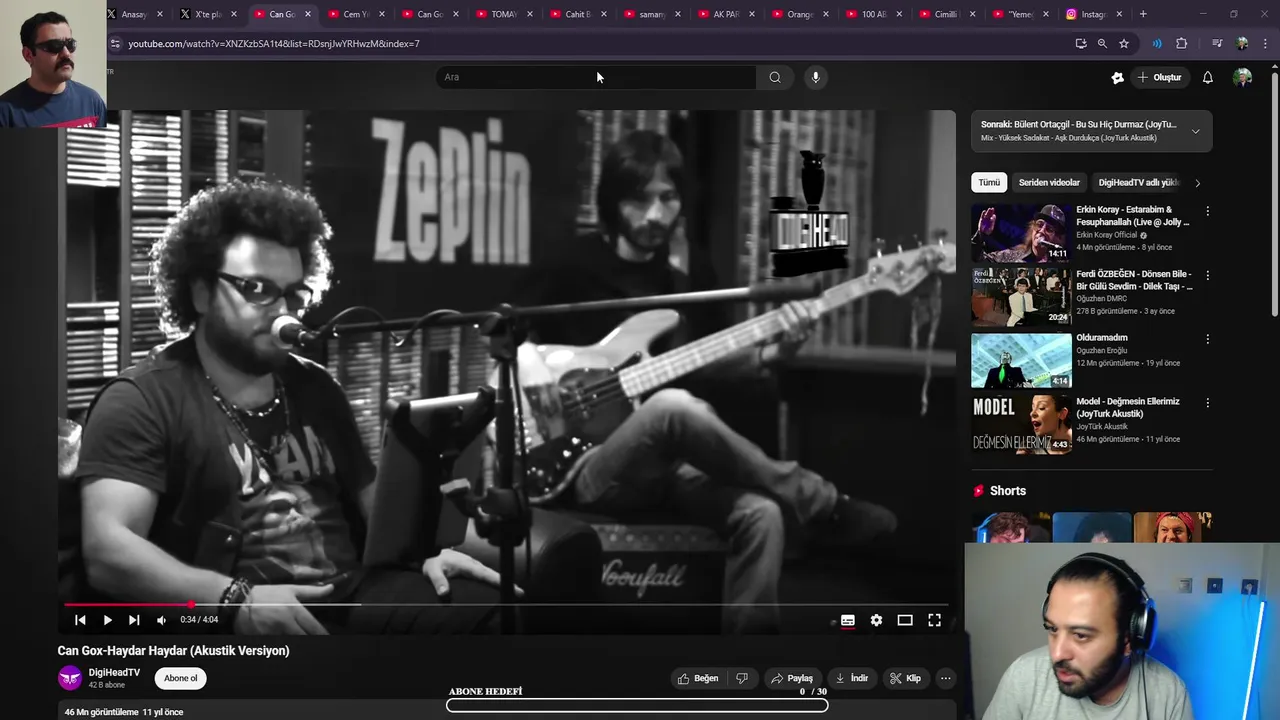Open options for the Model video
This screenshot has width=1280, height=720.
[x=1207, y=403]
